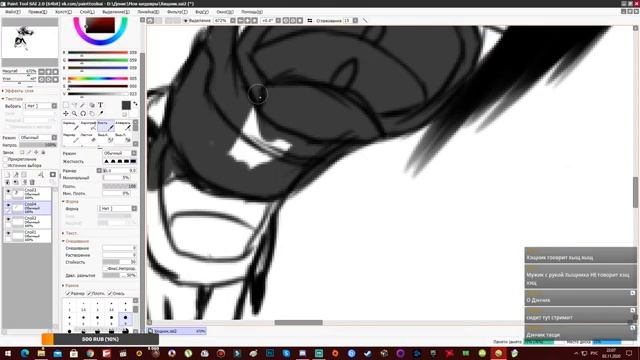Create a new layer in layer panel
640x360 pixels.
[x=7, y=175]
